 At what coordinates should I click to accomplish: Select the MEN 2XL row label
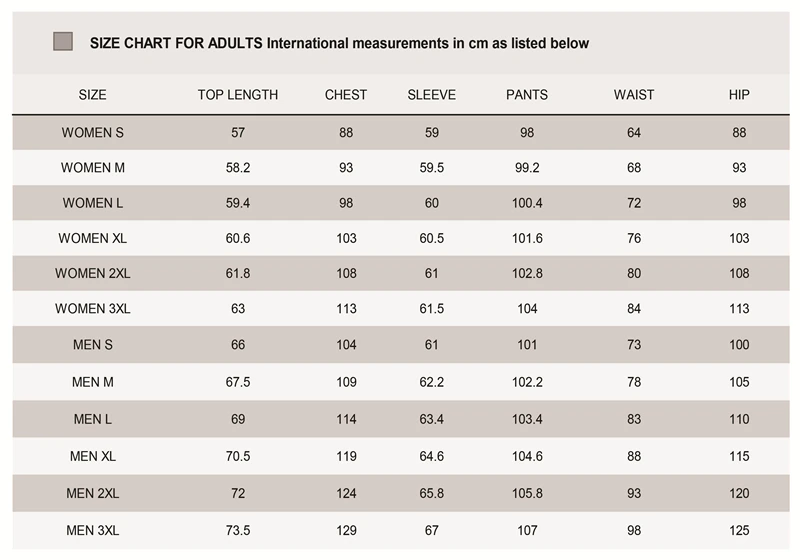[x=92, y=493]
